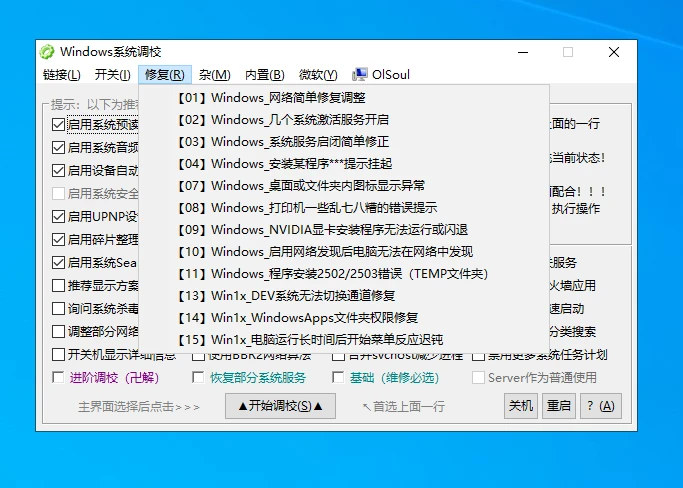Collapse the open 修复(R) menu
This screenshot has height=488, width=683.
(x=164, y=75)
